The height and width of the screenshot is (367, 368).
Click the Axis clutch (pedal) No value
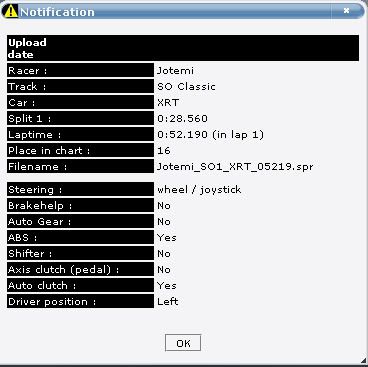(x=164, y=270)
